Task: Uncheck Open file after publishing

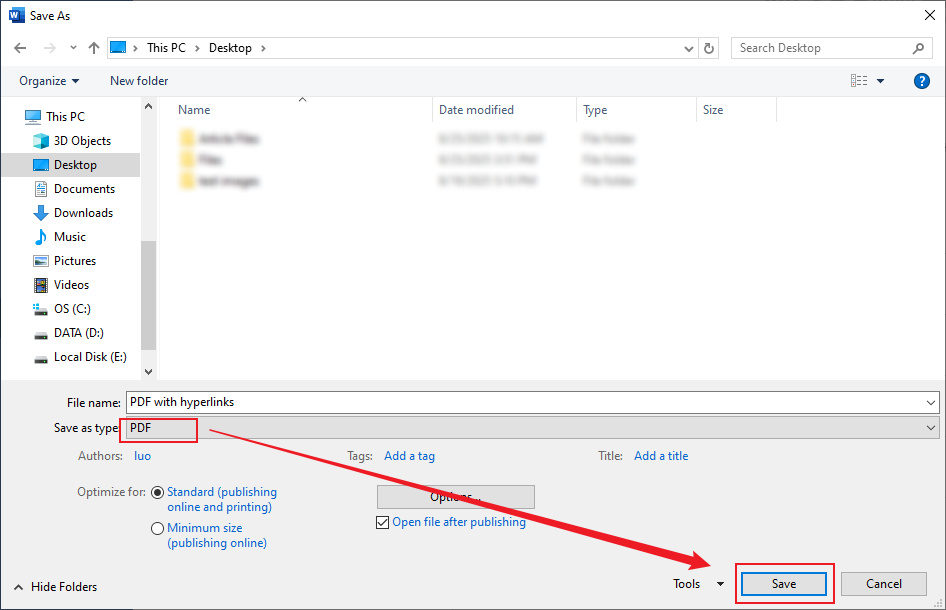Action: pyautogui.click(x=382, y=522)
